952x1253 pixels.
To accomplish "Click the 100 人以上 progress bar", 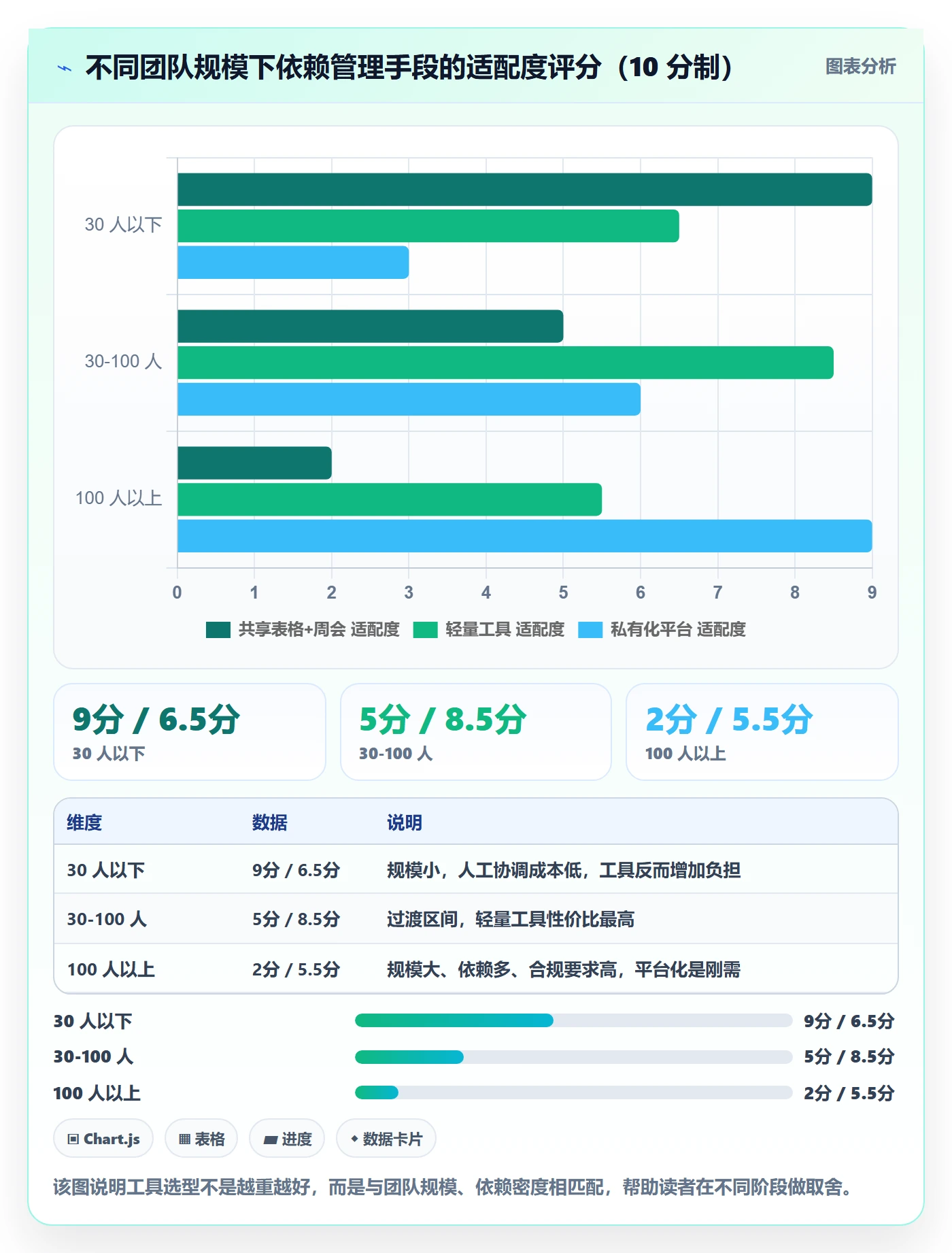I will 574,1092.
